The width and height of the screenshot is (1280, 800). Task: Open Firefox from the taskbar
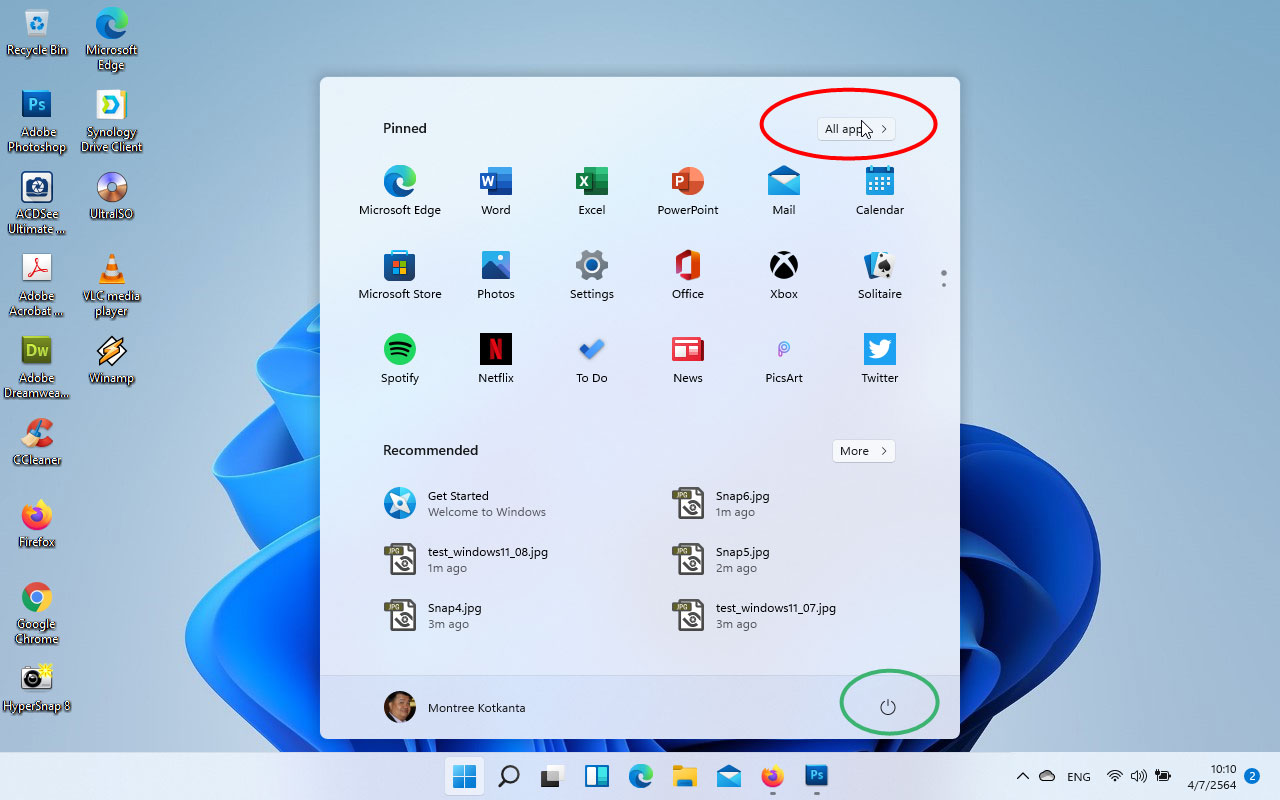coord(772,776)
